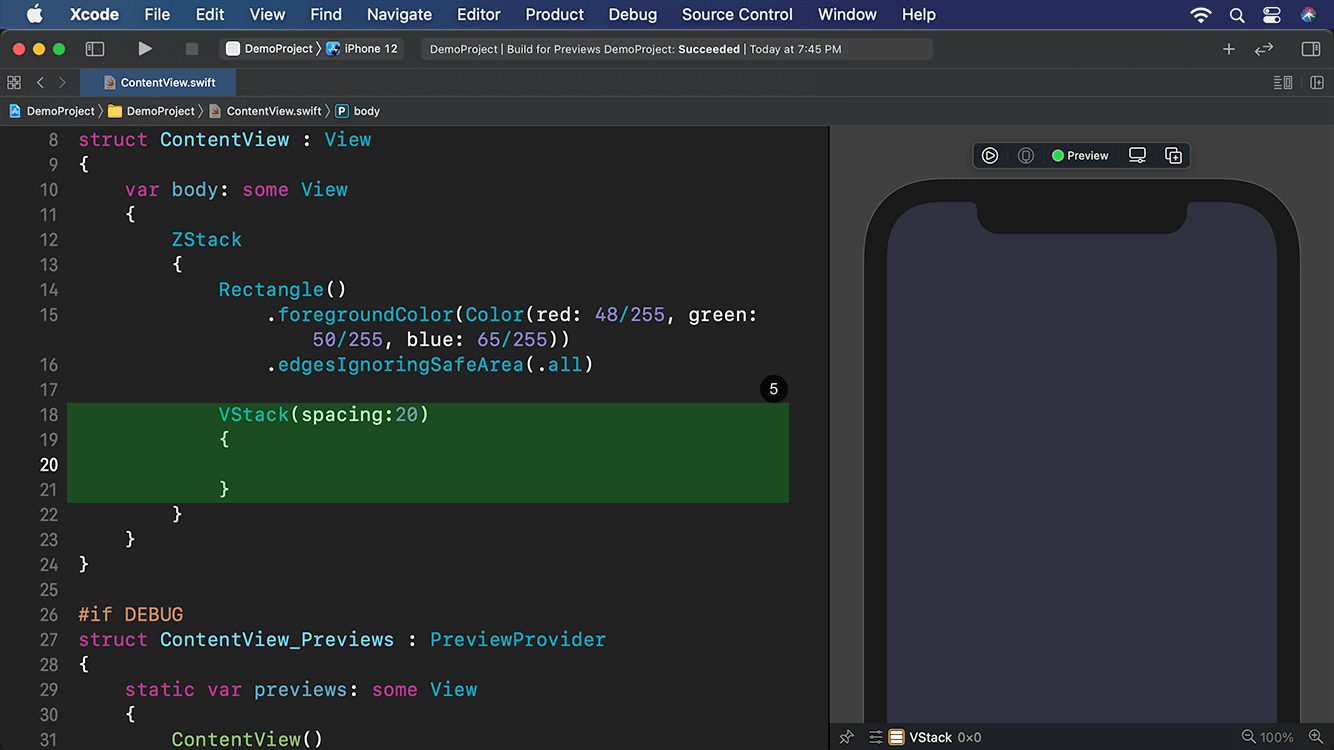
Task: Open the build status activity view
Action: pos(677,49)
